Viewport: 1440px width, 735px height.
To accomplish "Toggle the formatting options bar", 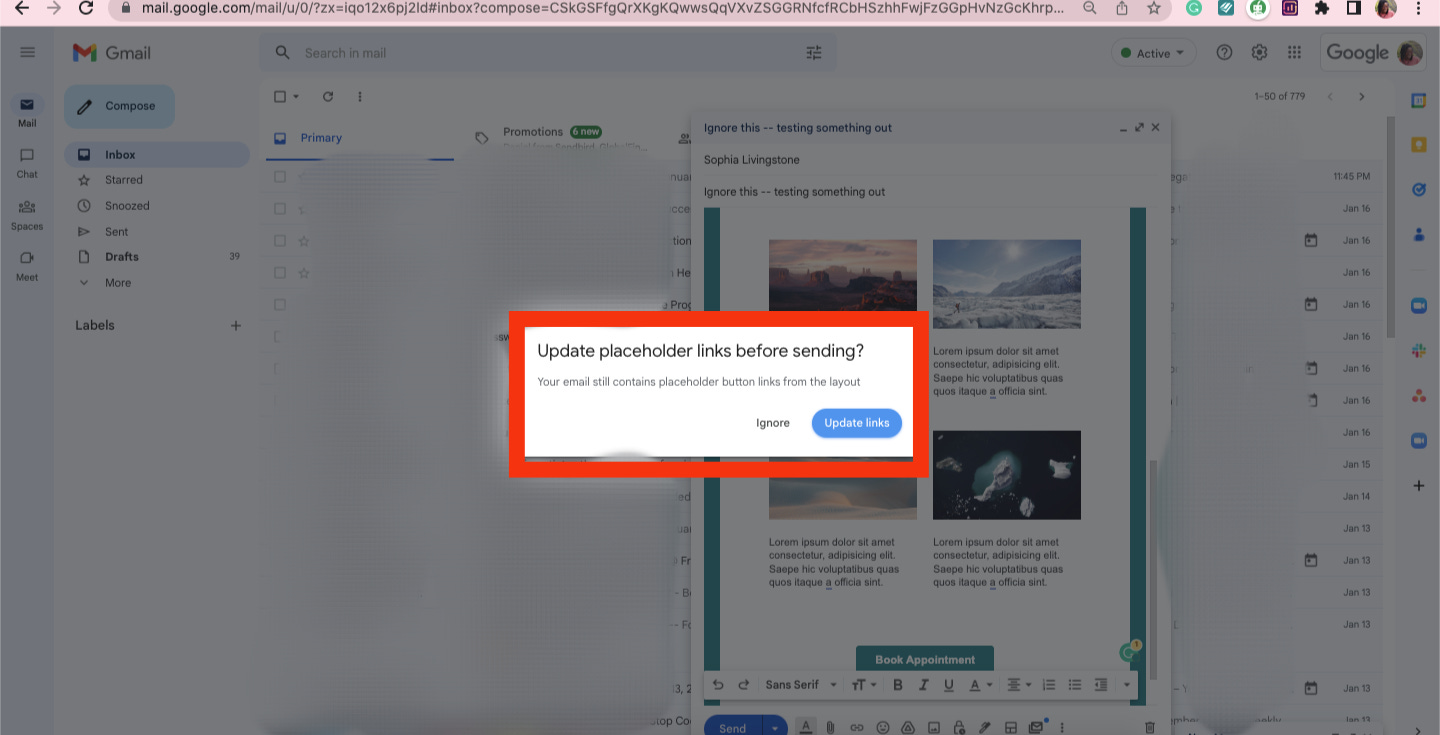I will pyautogui.click(x=806, y=727).
